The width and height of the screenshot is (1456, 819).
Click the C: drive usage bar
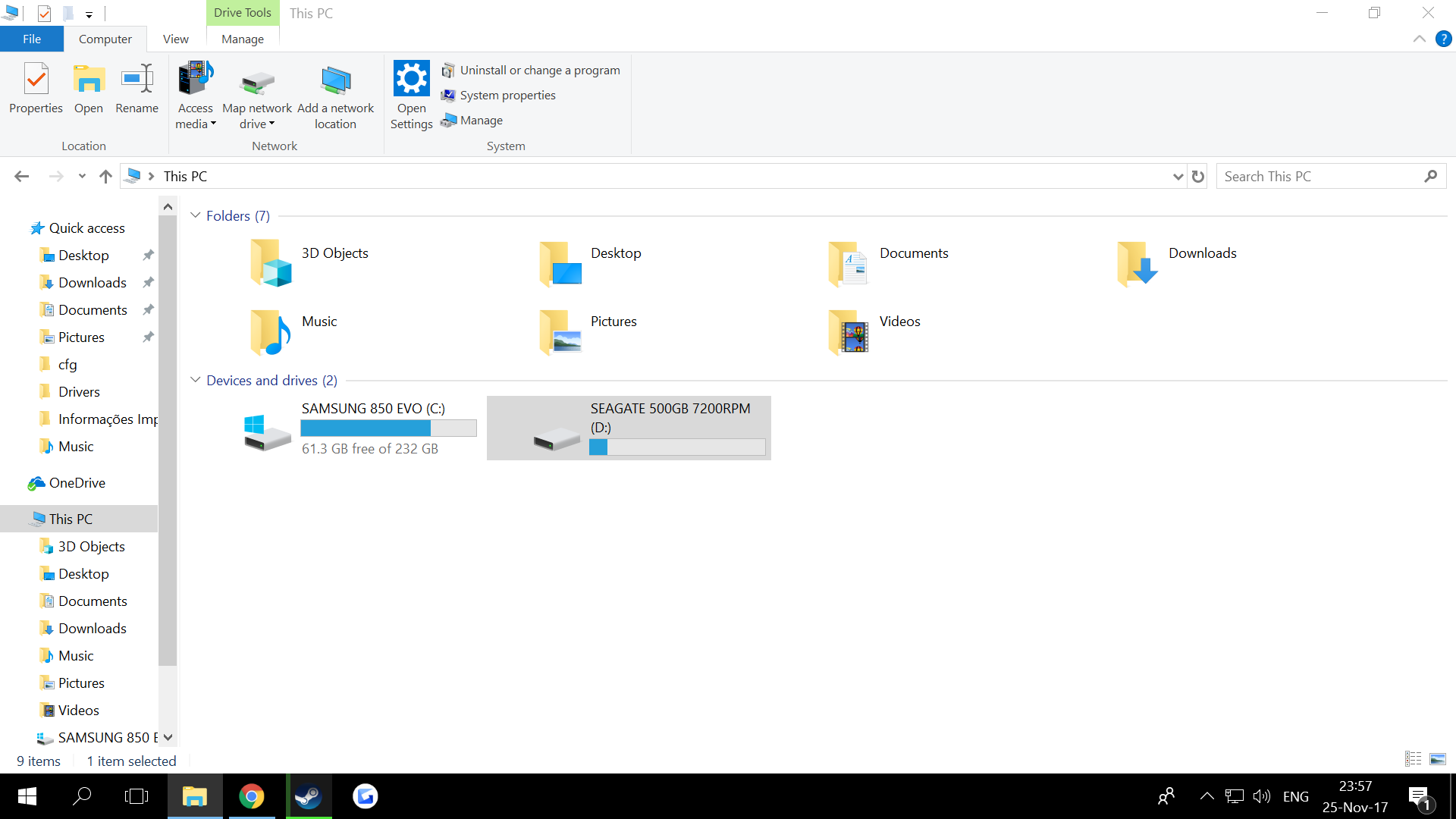click(388, 428)
